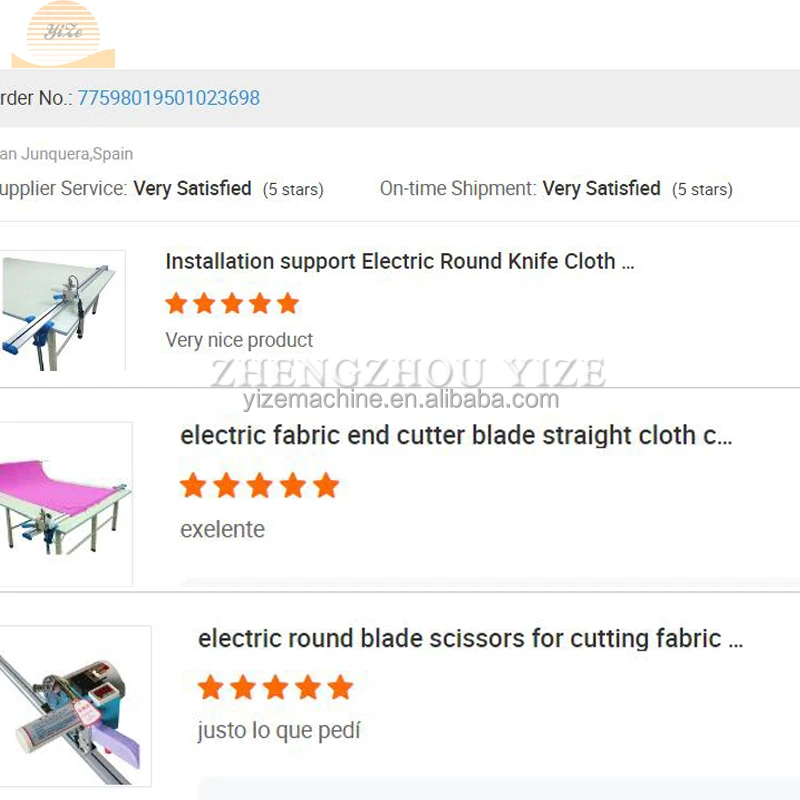Click the pink fabric cutting table thumbnail
The height and width of the screenshot is (800, 800).
click(65, 503)
